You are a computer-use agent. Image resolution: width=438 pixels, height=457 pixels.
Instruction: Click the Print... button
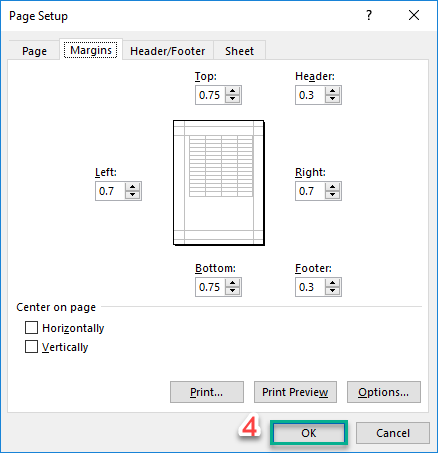(207, 392)
